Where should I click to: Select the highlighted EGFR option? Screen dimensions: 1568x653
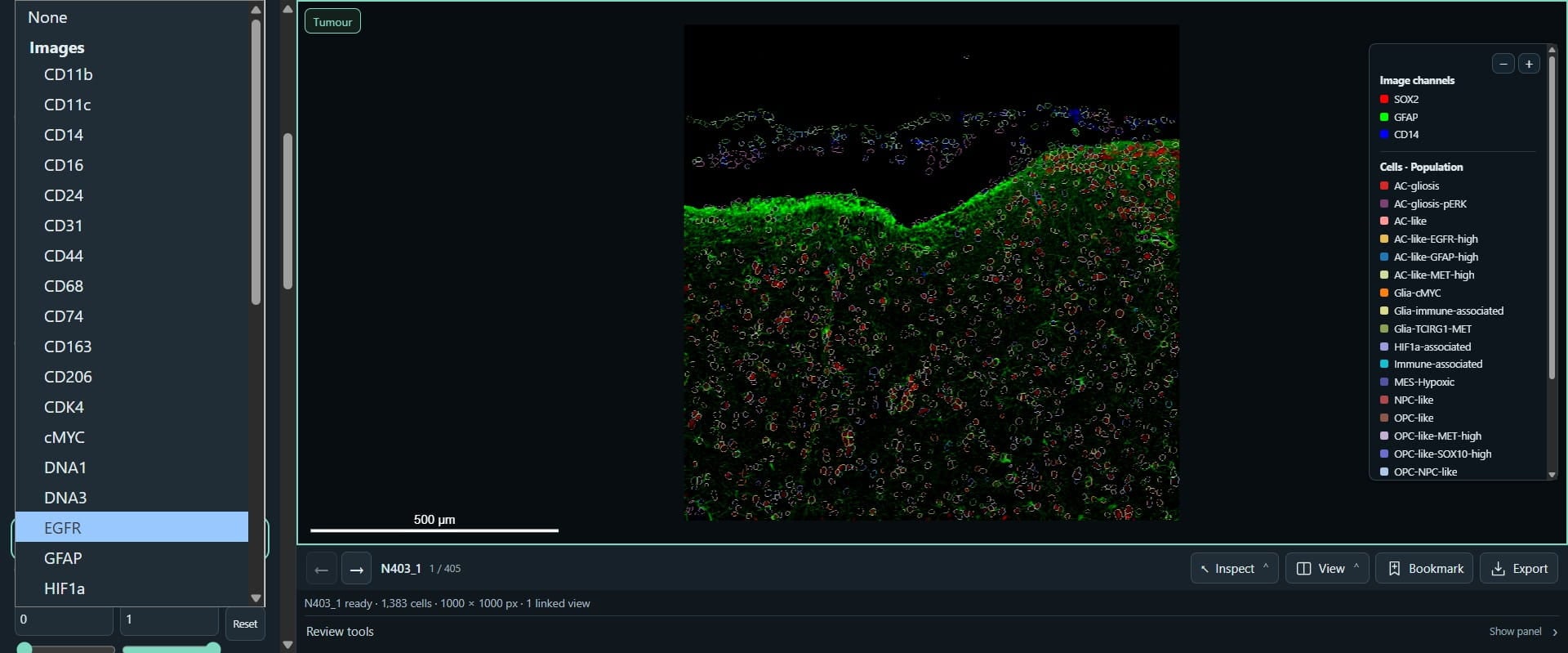click(131, 528)
